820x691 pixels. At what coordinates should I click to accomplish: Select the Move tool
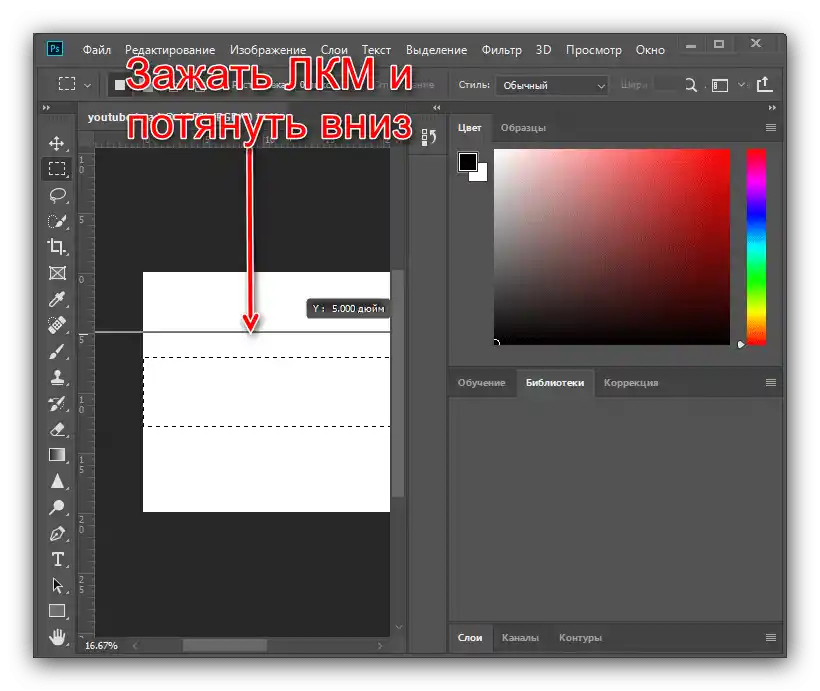pos(56,143)
